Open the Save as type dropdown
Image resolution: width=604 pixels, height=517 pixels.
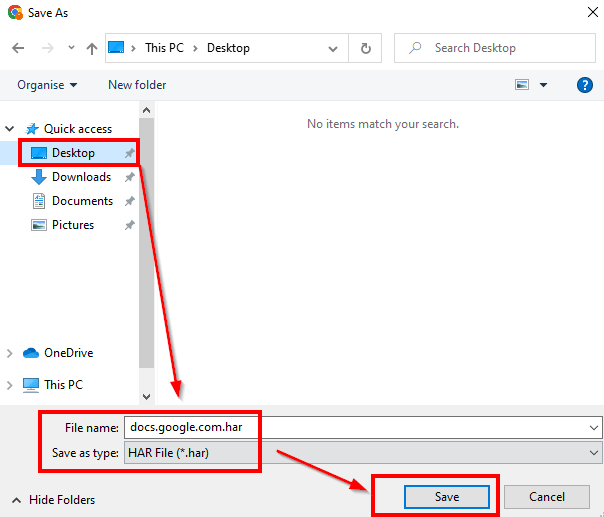pos(363,453)
